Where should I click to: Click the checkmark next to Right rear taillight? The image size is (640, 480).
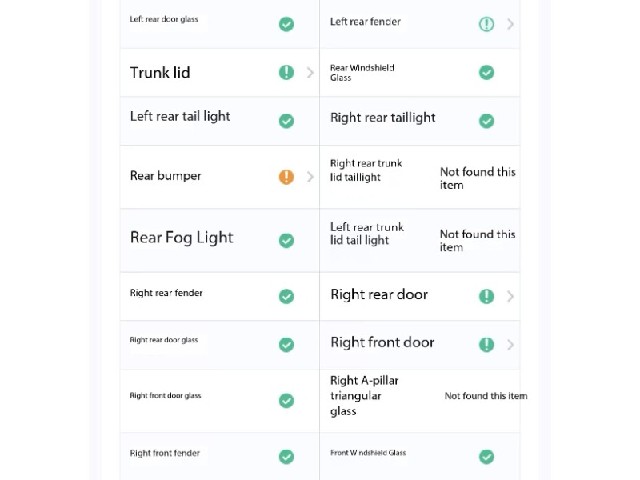coord(486,121)
